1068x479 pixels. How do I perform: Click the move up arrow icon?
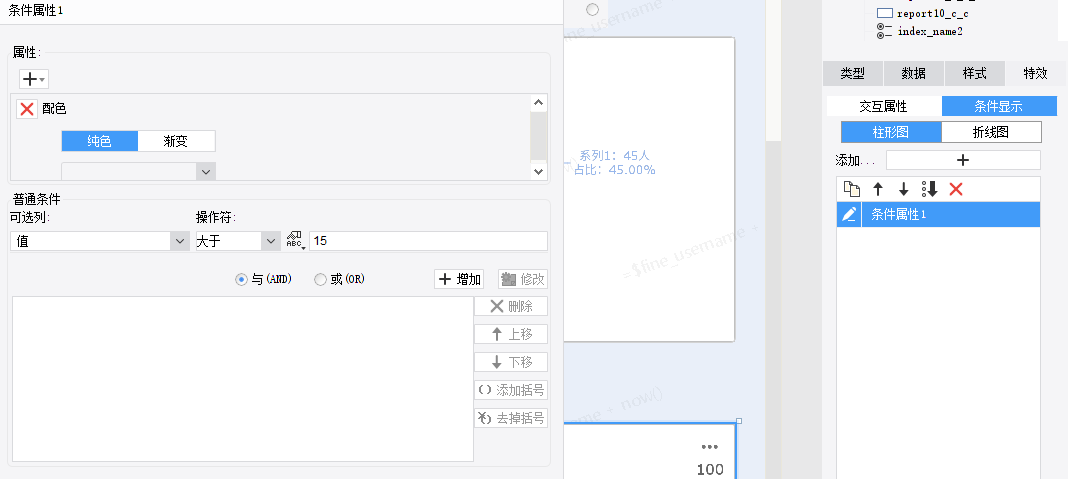878,189
